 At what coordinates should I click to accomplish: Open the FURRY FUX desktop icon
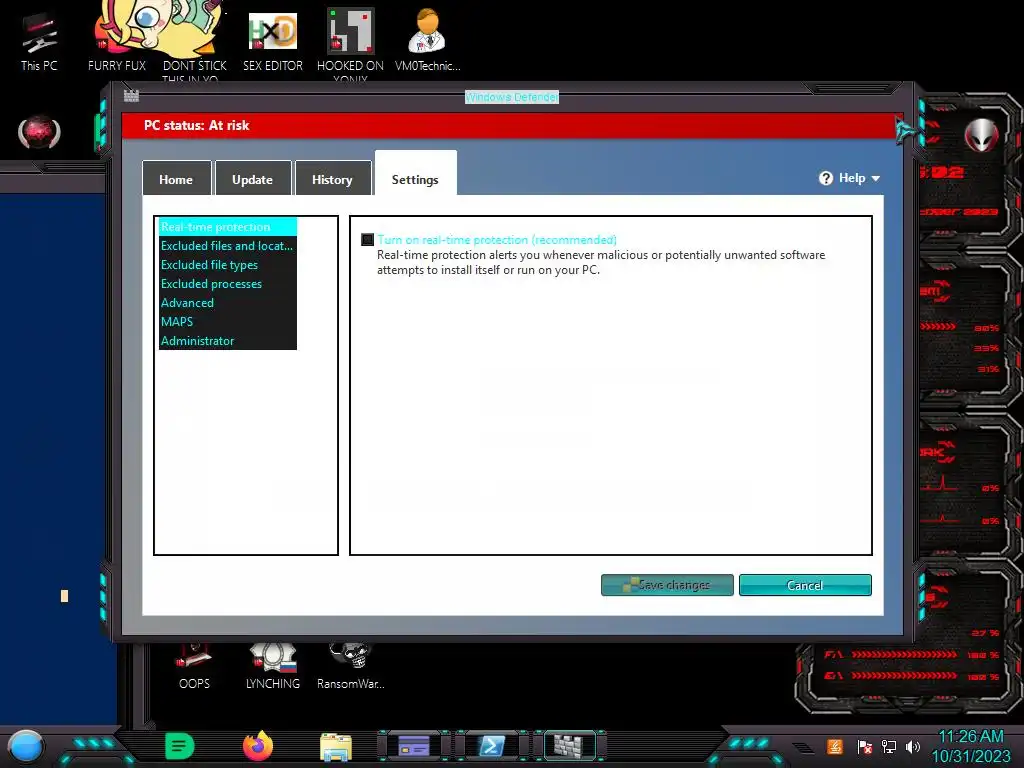[x=118, y=39]
